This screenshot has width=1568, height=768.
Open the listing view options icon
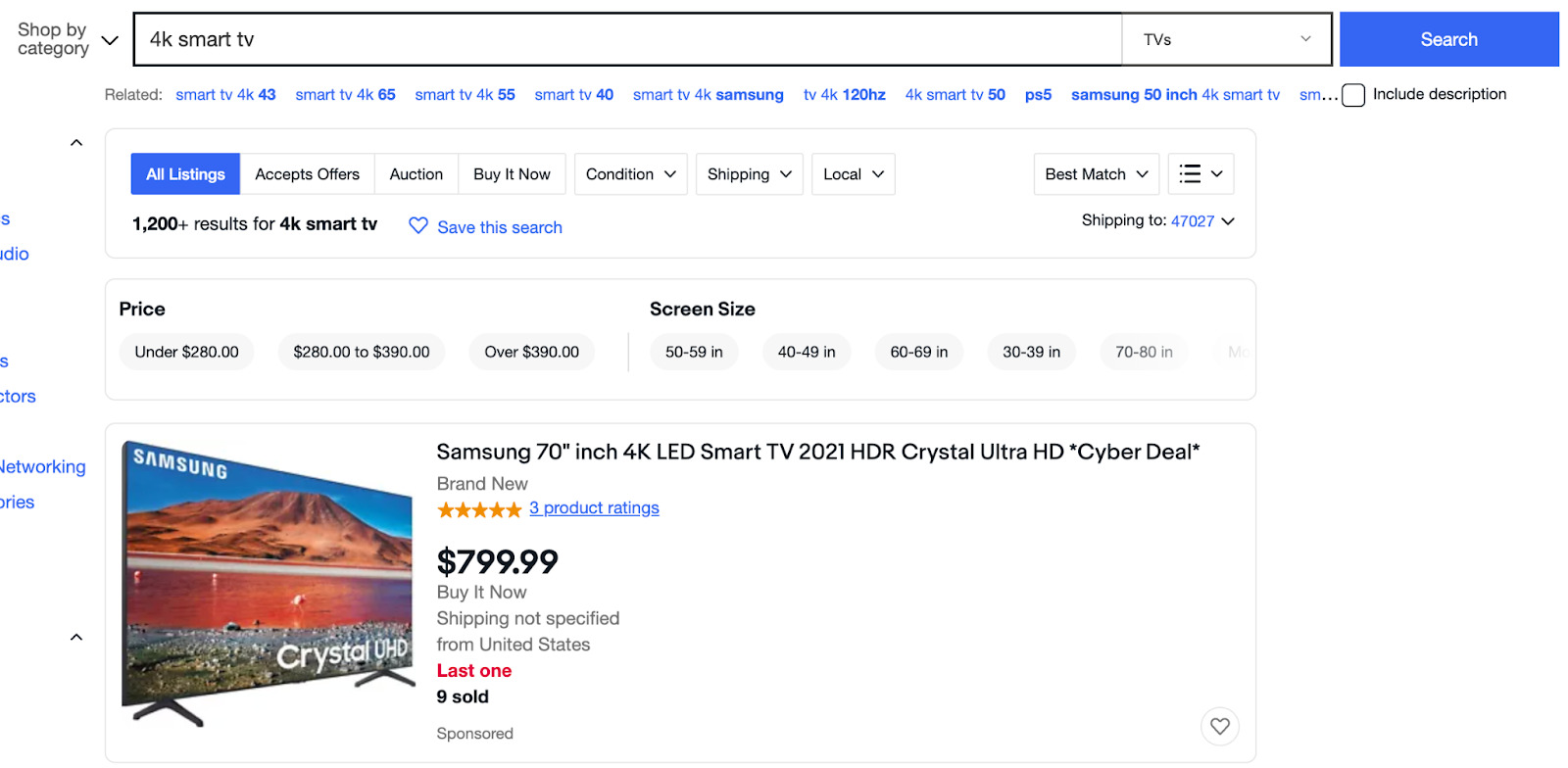click(1200, 173)
